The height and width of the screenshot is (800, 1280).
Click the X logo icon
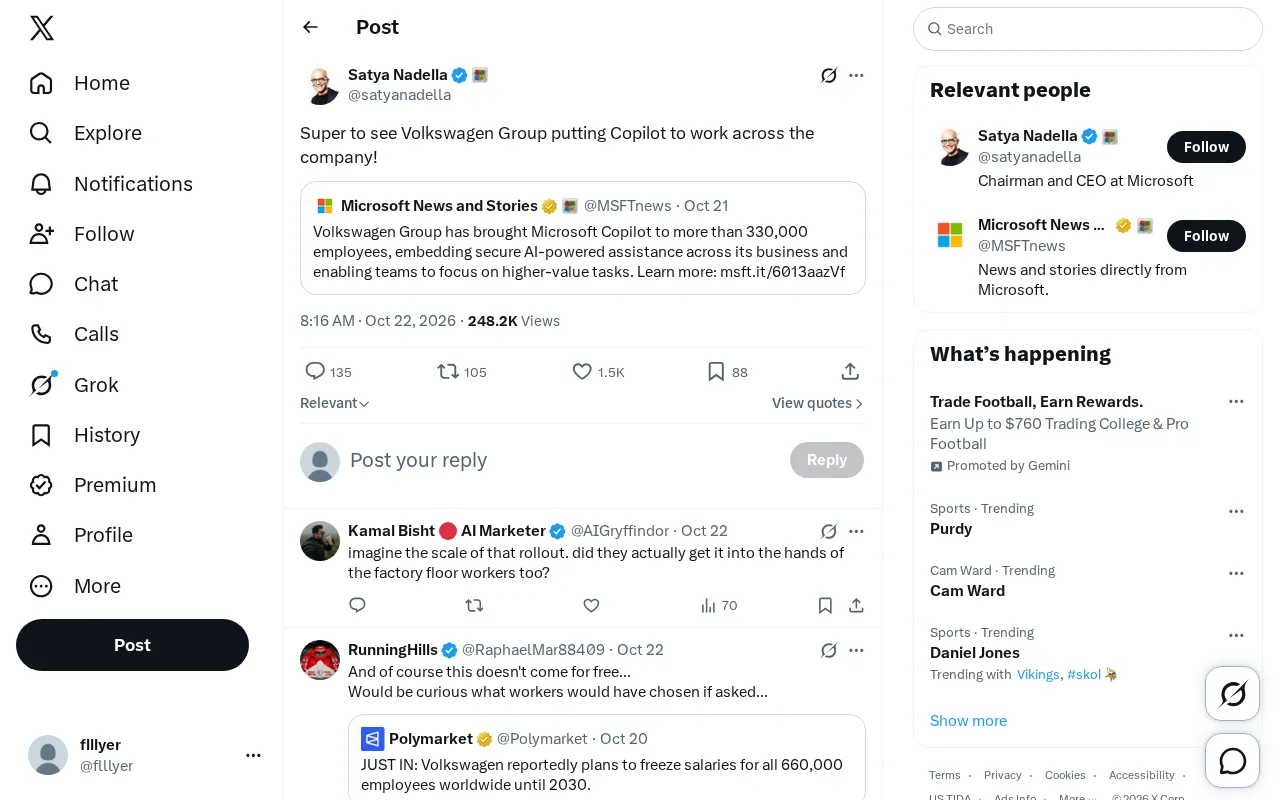pos(42,28)
